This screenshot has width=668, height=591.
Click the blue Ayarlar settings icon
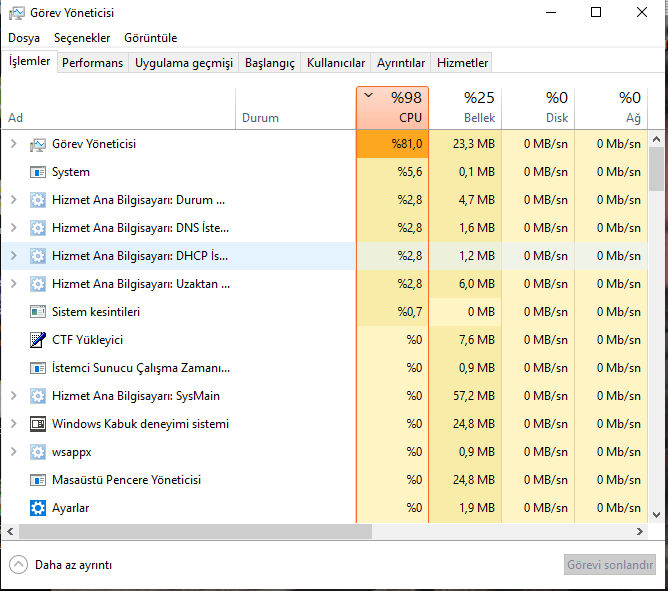37,508
